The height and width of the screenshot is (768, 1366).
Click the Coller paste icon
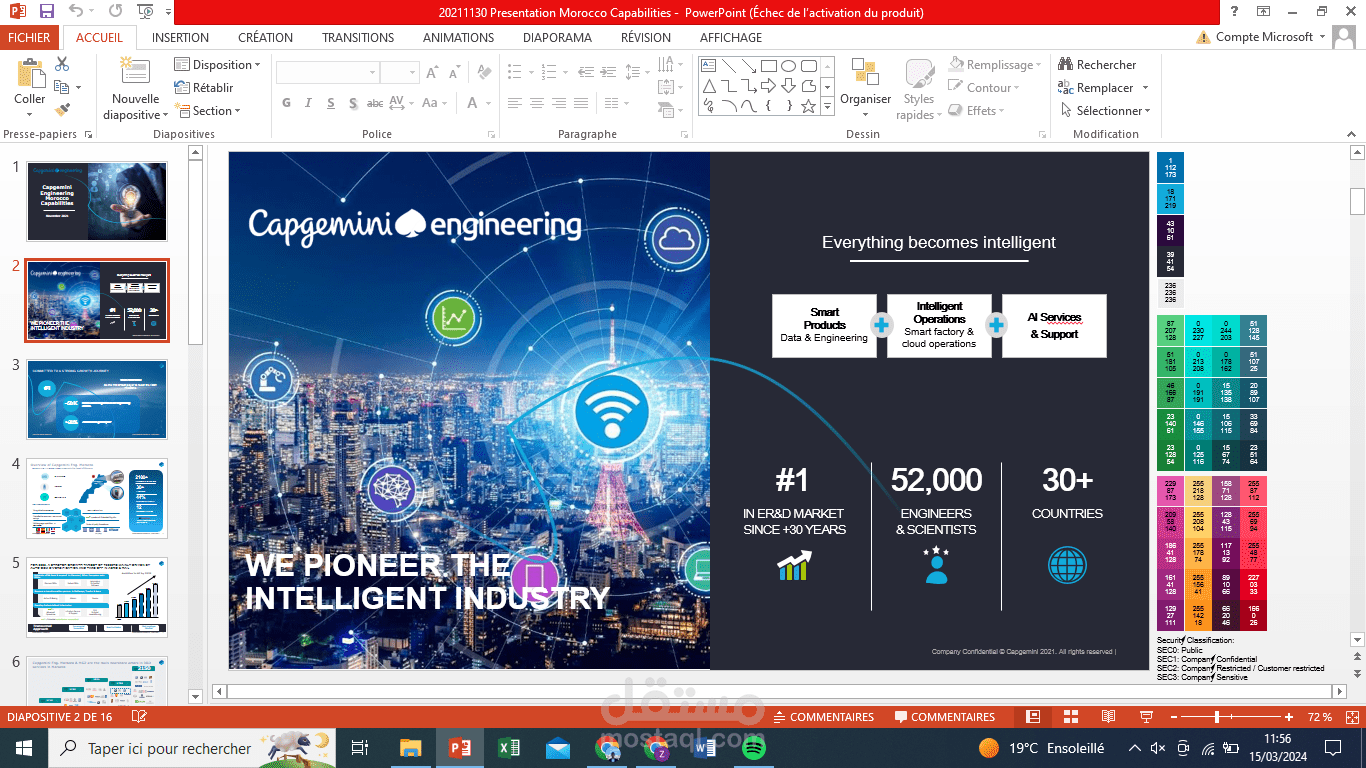click(30, 74)
